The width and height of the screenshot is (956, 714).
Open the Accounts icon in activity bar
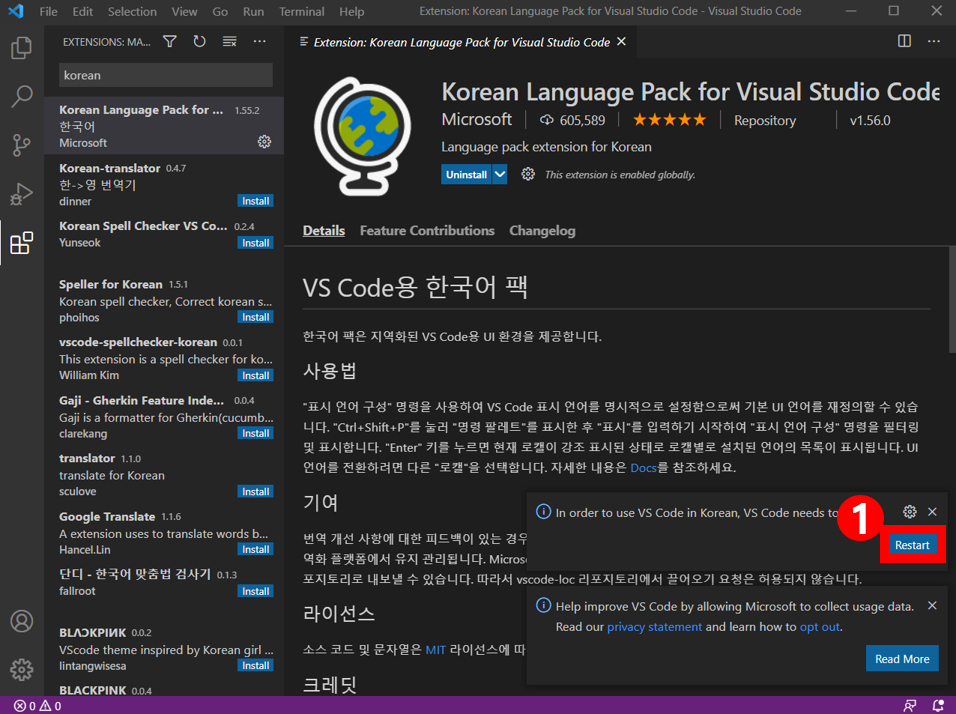(21, 621)
